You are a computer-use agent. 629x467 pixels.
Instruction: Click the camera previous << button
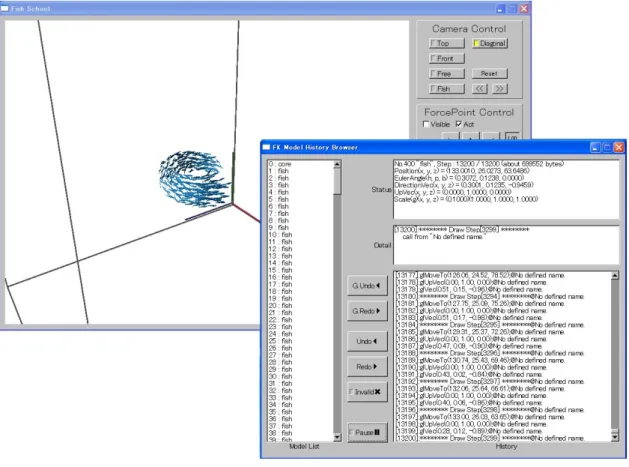(479, 89)
